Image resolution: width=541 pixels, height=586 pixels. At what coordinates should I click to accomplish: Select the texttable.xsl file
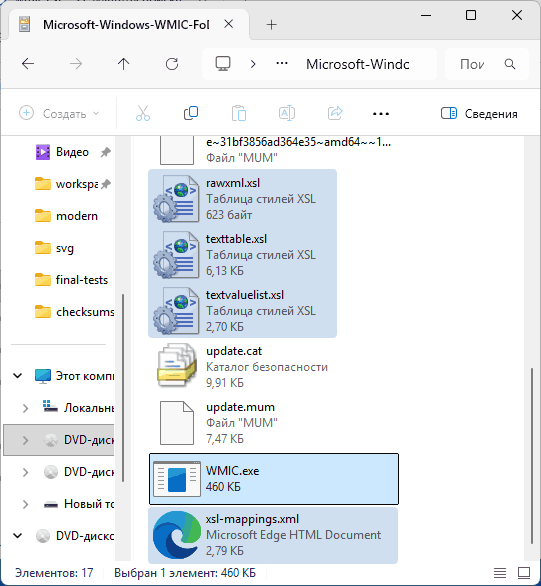[242, 254]
